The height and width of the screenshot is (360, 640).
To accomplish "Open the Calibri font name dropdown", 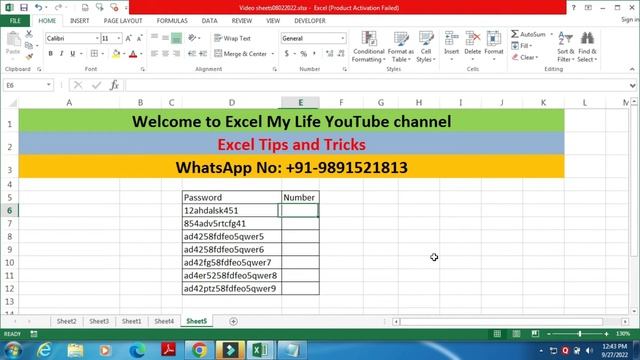I will click(97, 38).
